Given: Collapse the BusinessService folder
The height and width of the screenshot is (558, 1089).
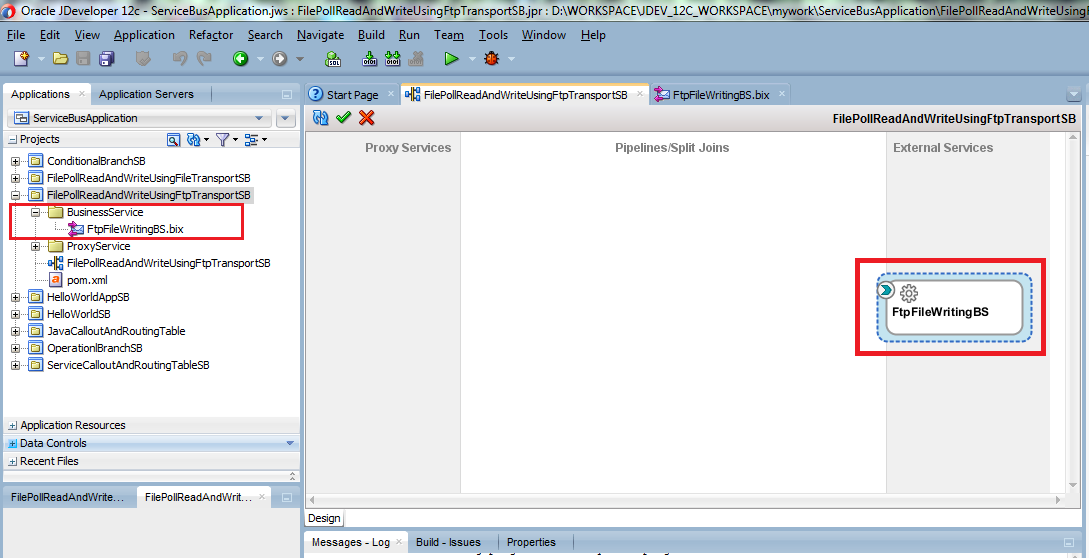Looking at the screenshot, I should coord(35,213).
